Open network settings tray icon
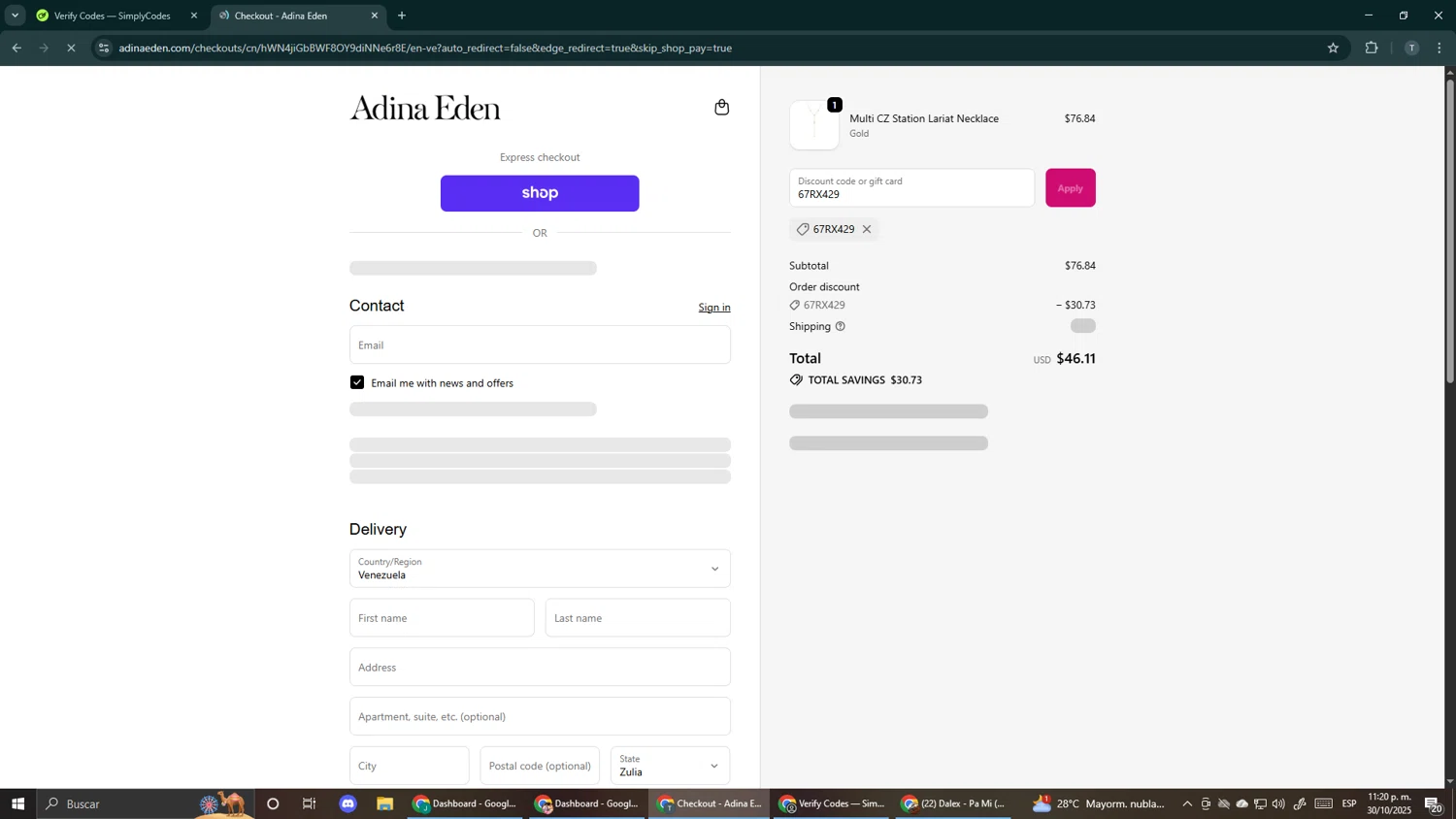The image size is (1456, 819). 1260,803
